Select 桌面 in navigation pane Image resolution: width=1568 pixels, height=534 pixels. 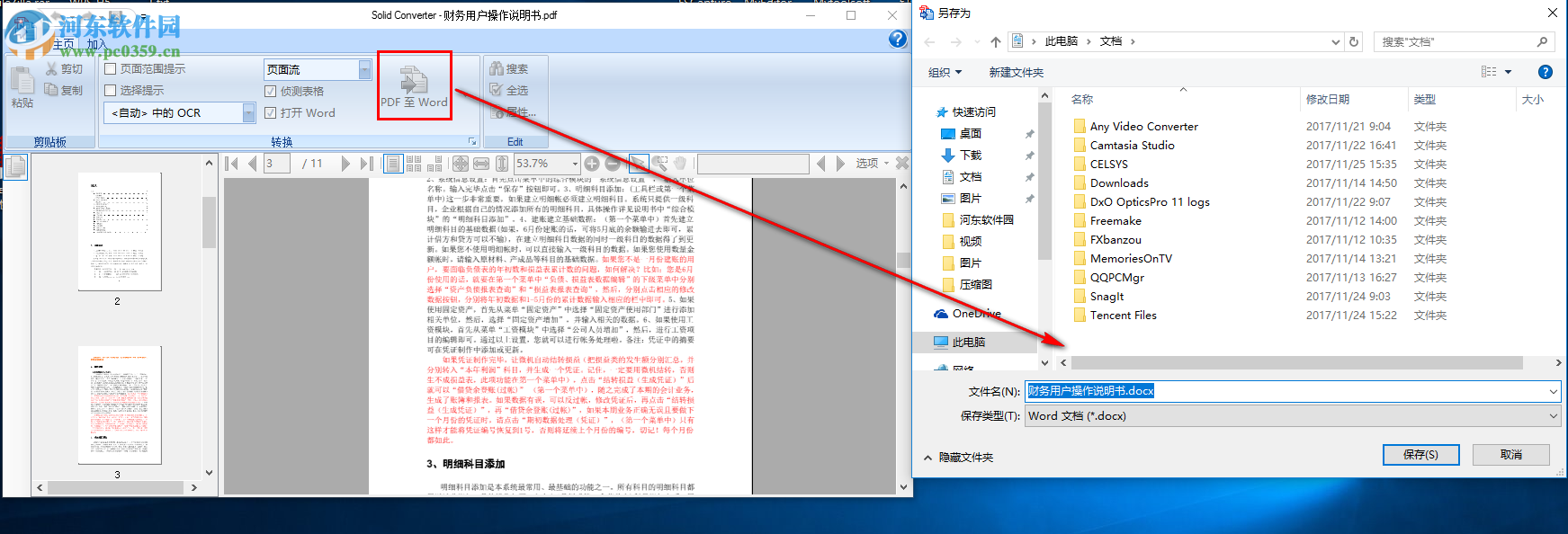(970, 133)
